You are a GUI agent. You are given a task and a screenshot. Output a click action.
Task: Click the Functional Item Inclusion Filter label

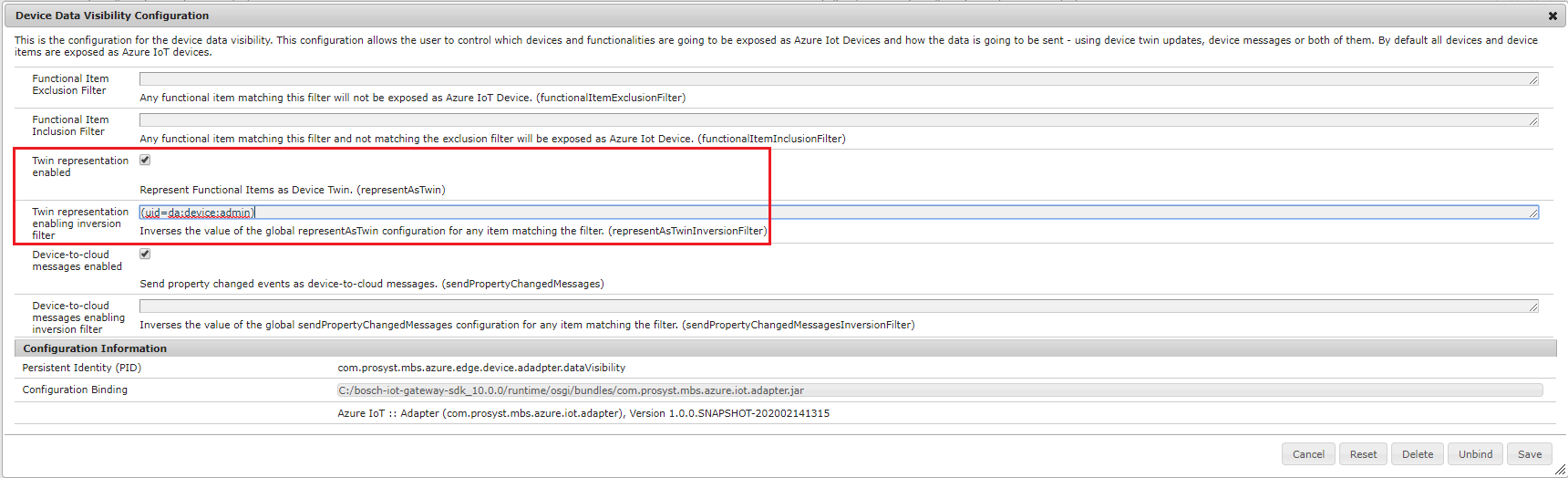(70, 126)
